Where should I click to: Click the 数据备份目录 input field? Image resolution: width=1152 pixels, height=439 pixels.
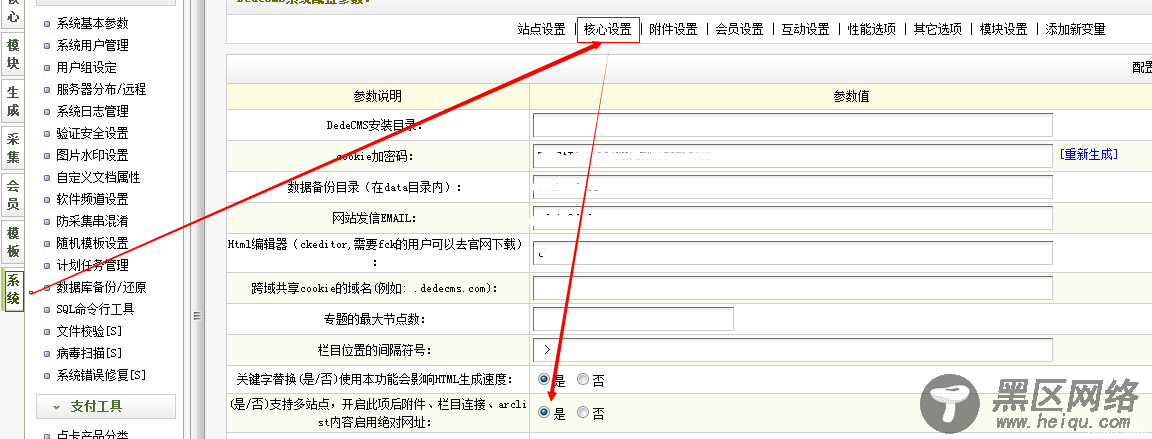[x=792, y=186]
